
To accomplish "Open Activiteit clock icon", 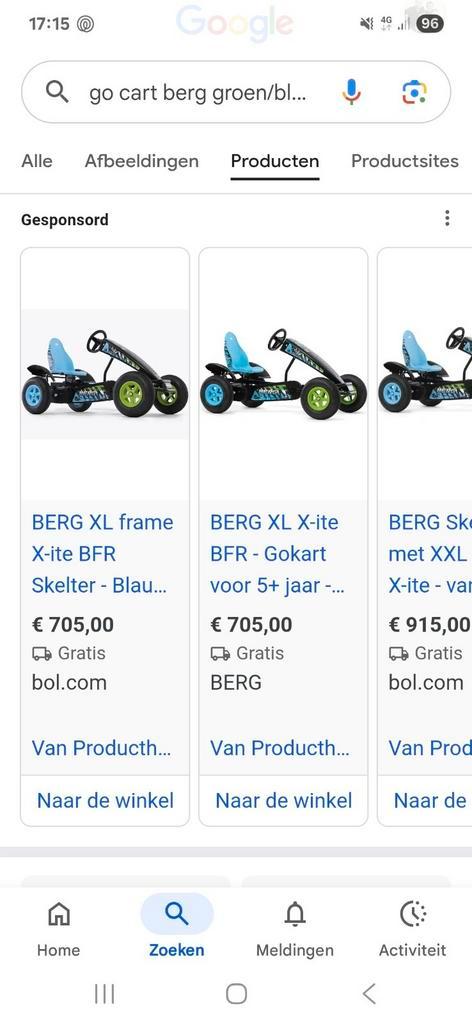I will point(413,927).
